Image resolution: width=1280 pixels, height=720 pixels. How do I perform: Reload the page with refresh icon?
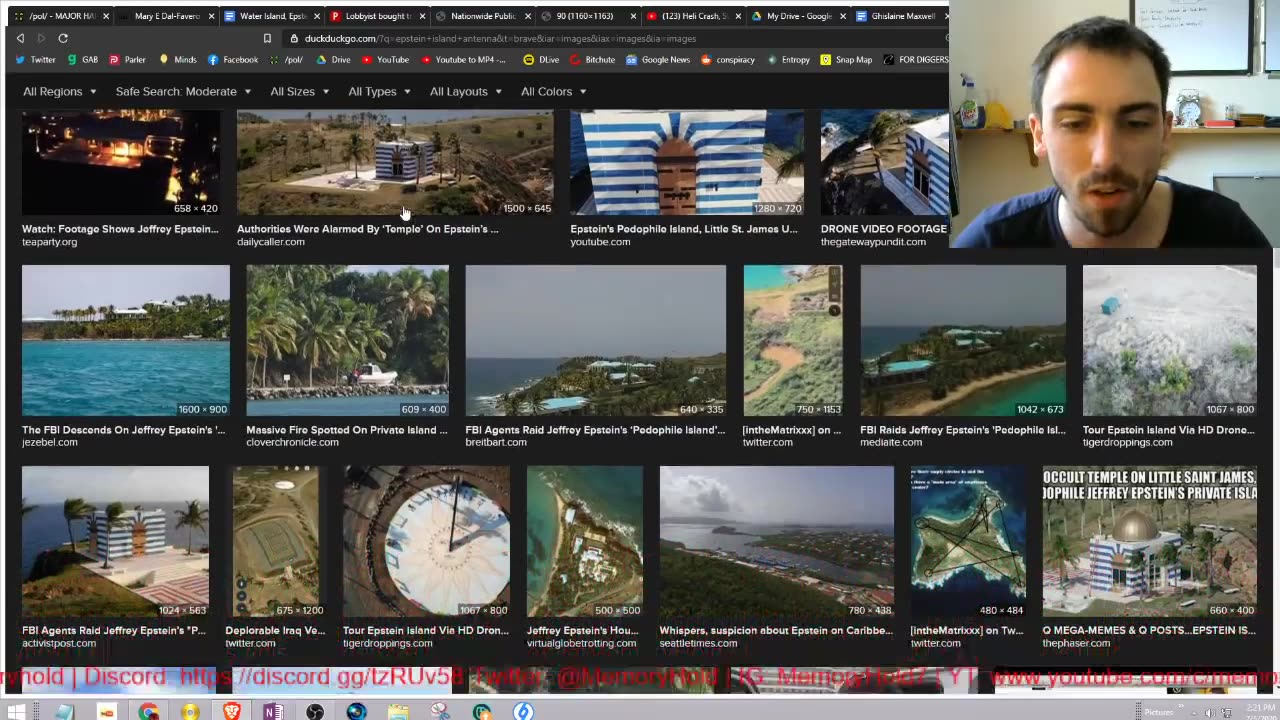tap(63, 38)
